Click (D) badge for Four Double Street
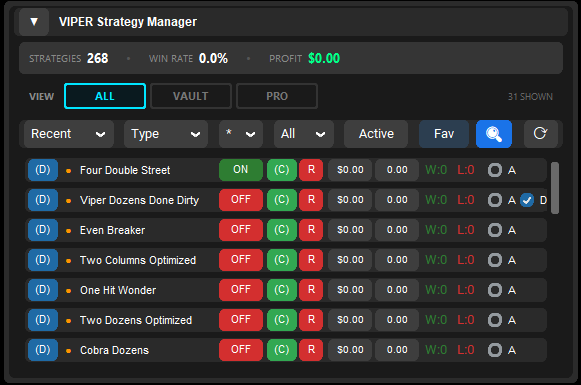This screenshot has width=581, height=385. [43, 170]
